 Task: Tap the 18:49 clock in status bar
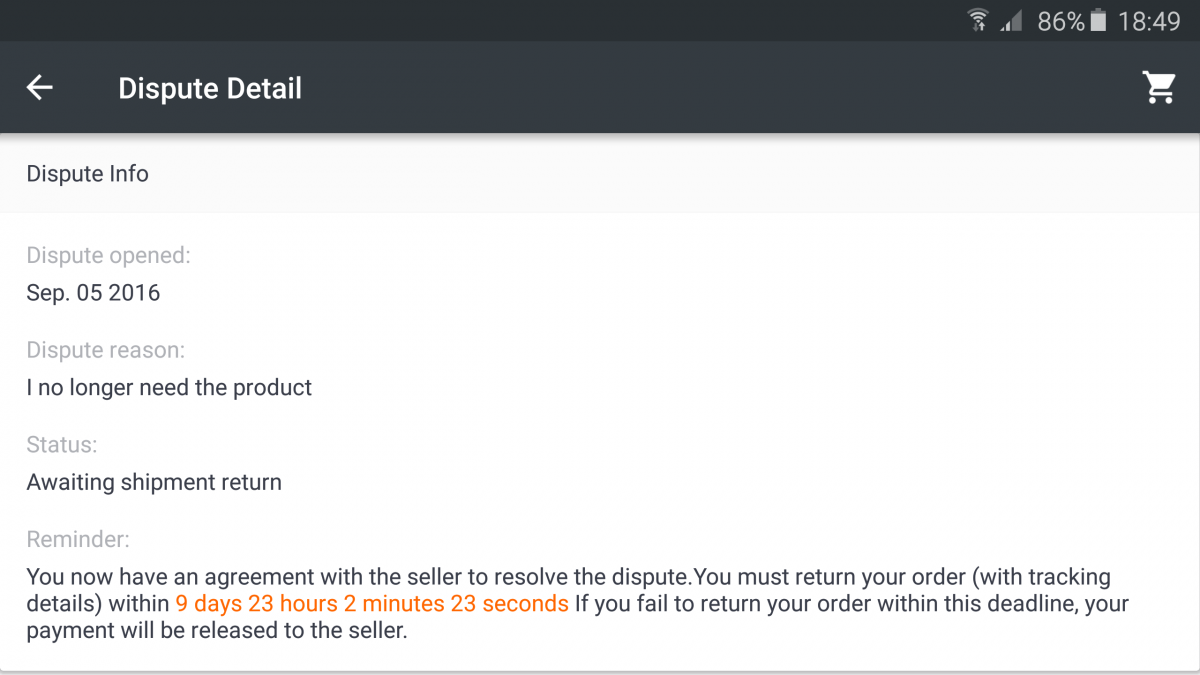pyautogui.click(x=1149, y=21)
